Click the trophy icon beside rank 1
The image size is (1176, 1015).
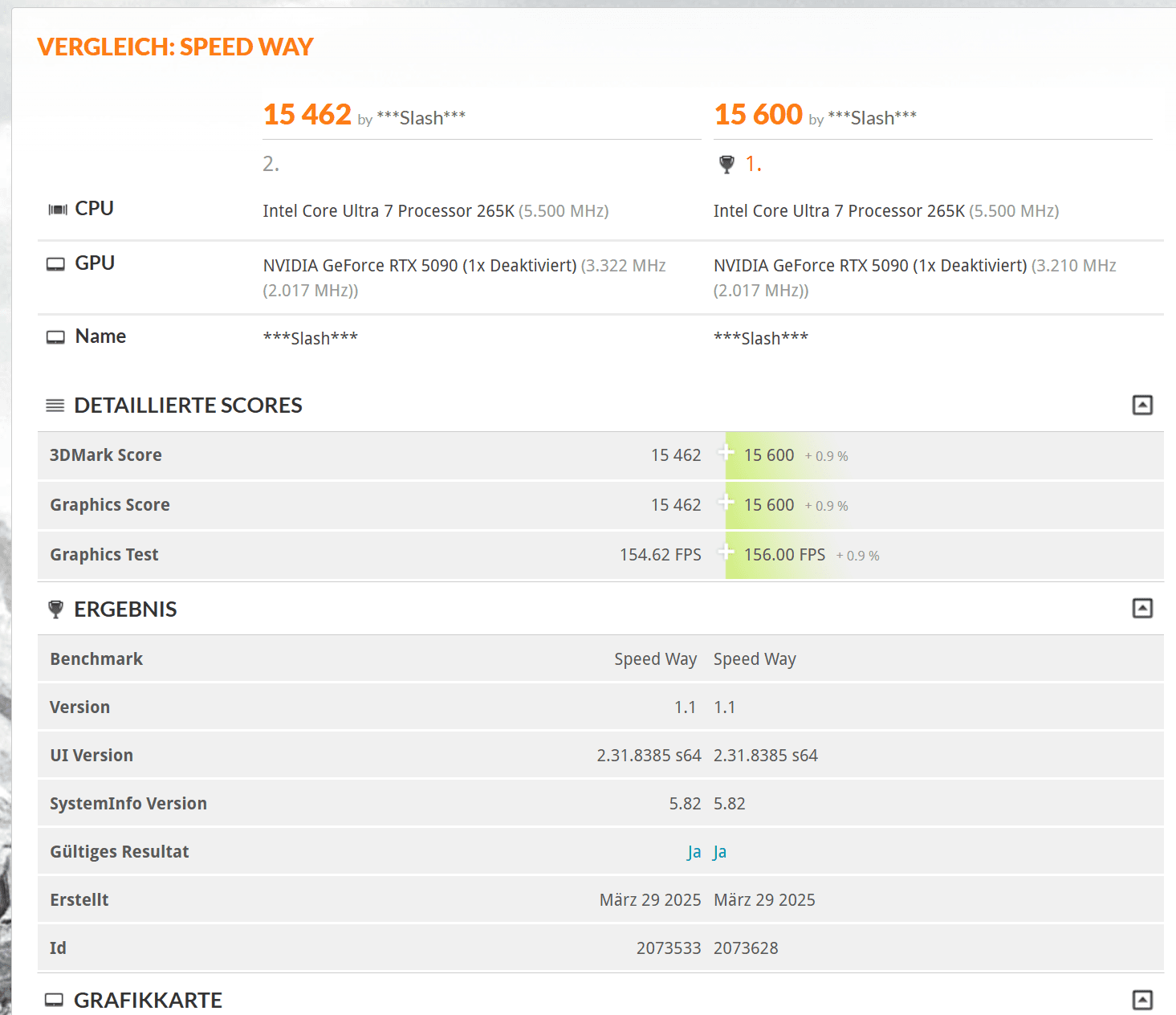[x=726, y=165]
